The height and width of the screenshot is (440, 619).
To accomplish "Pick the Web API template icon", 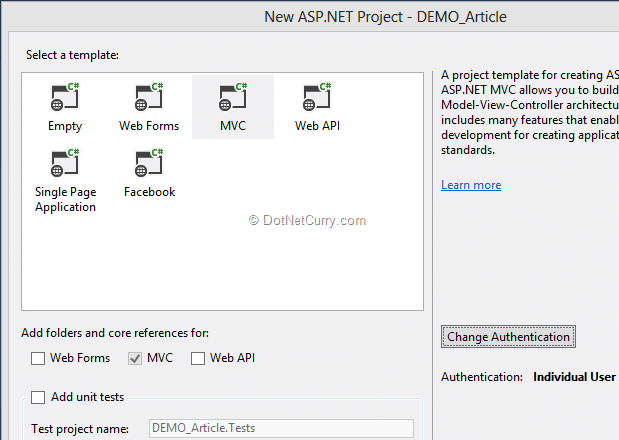I will click(317, 97).
